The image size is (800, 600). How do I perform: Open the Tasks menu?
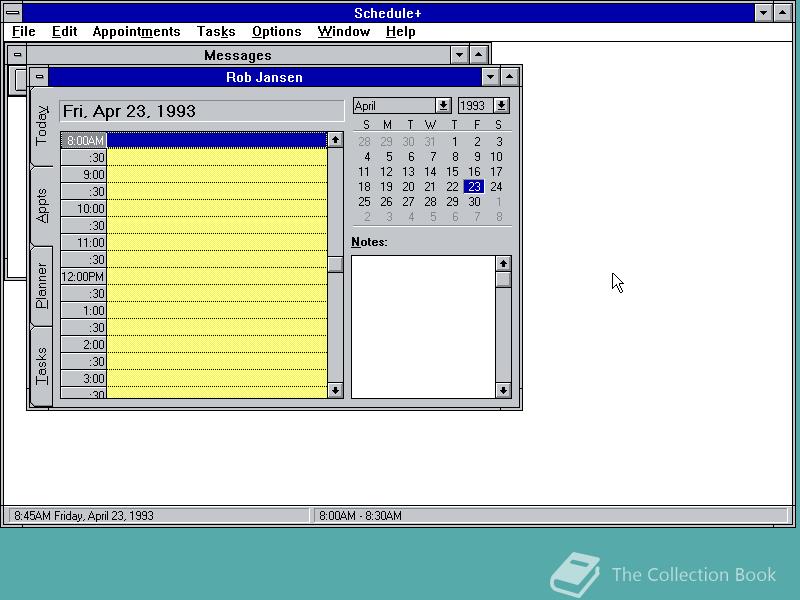[x=216, y=32]
